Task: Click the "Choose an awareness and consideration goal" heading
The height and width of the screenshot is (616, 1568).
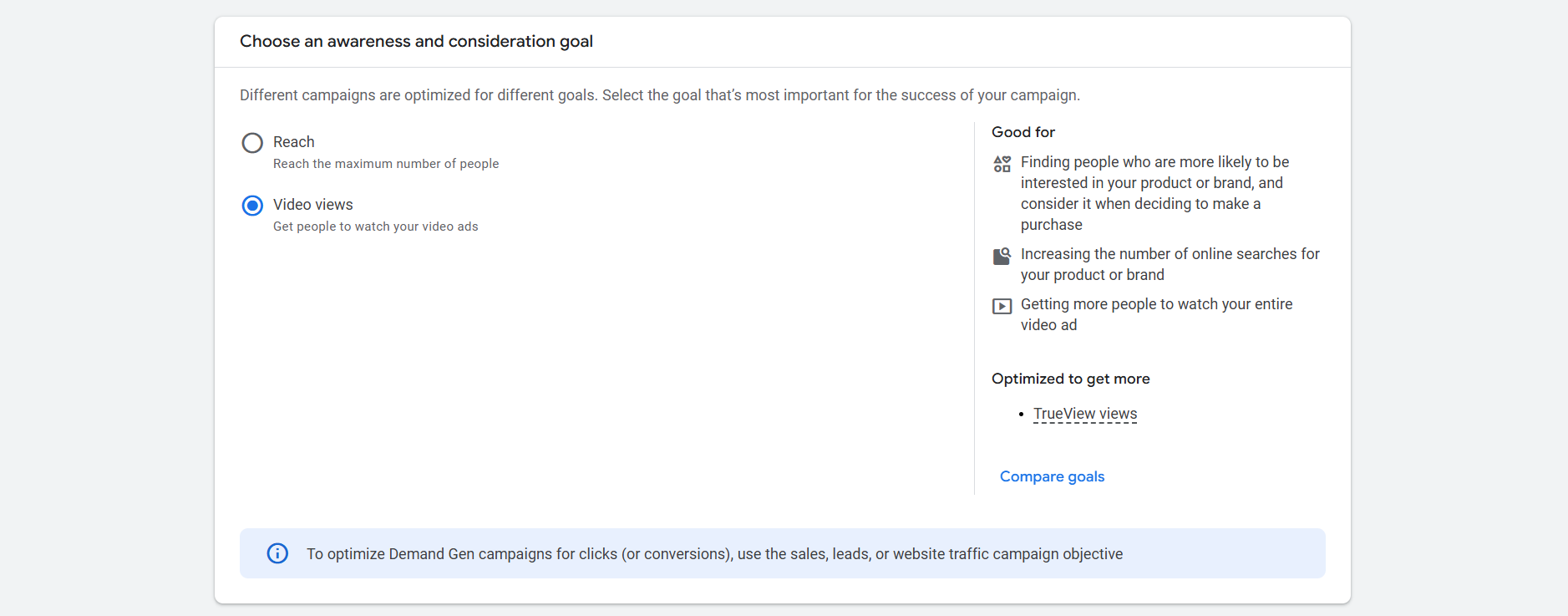Action: pos(416,41)
